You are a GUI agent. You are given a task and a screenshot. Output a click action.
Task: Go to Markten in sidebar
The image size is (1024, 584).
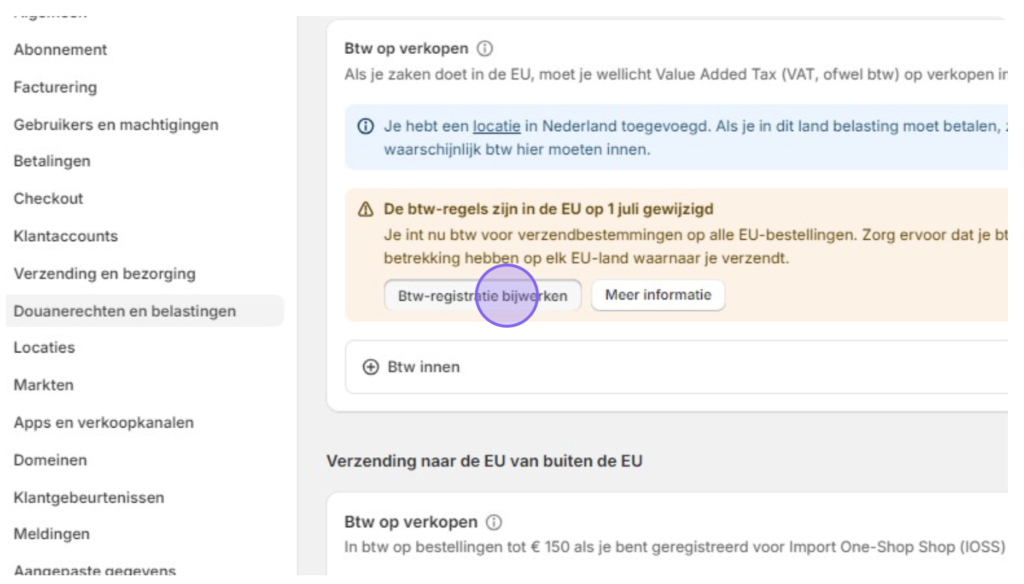click(x=43, y=385)
